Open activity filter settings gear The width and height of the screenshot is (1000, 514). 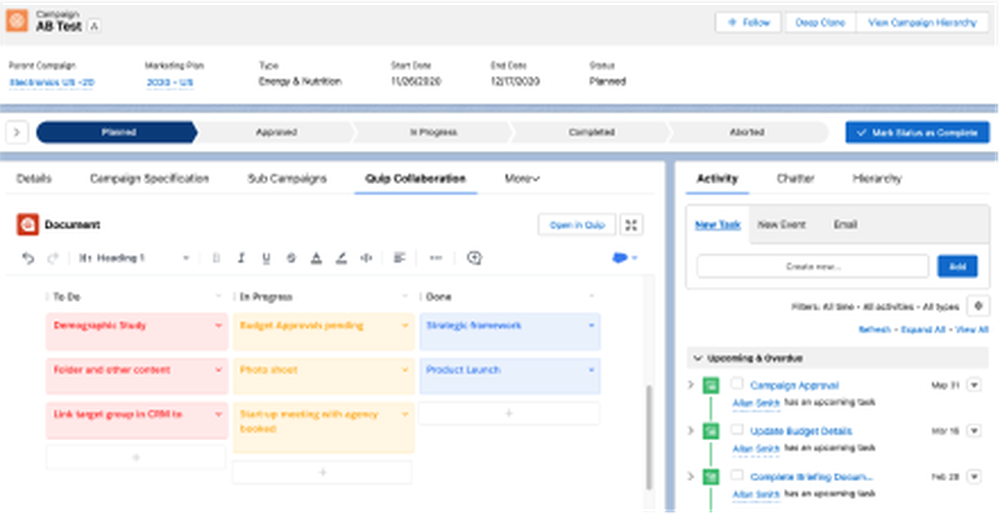tap(978, 306)
